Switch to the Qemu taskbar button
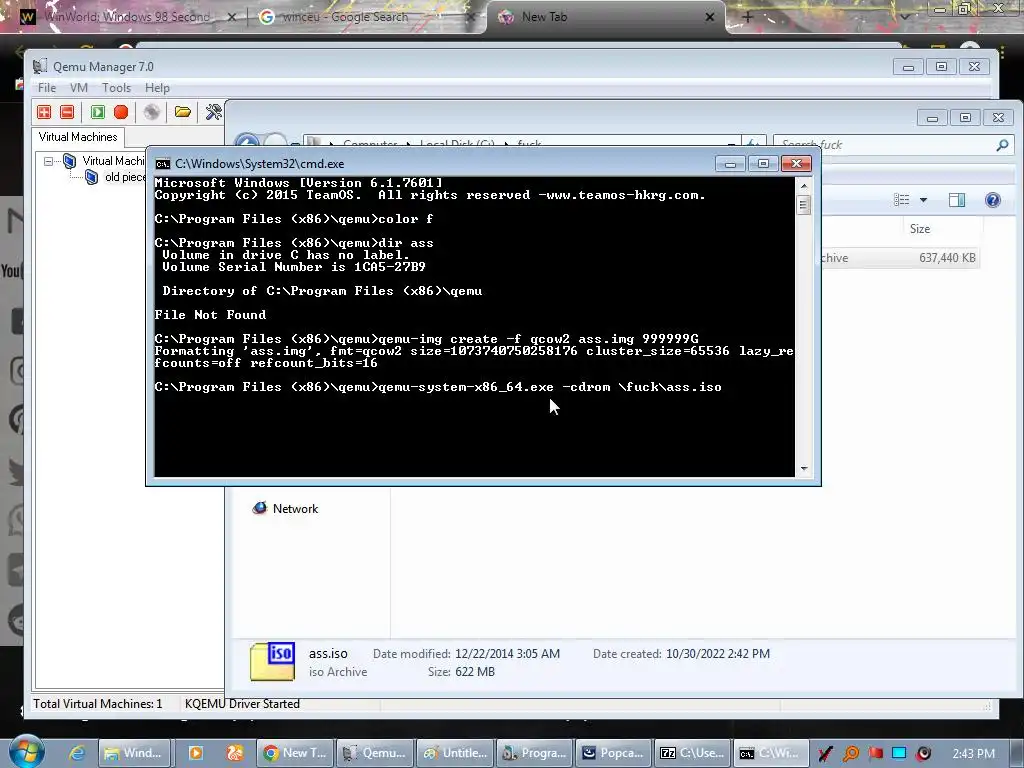Viewport: 1024px width, 768px height. point(376,753)
